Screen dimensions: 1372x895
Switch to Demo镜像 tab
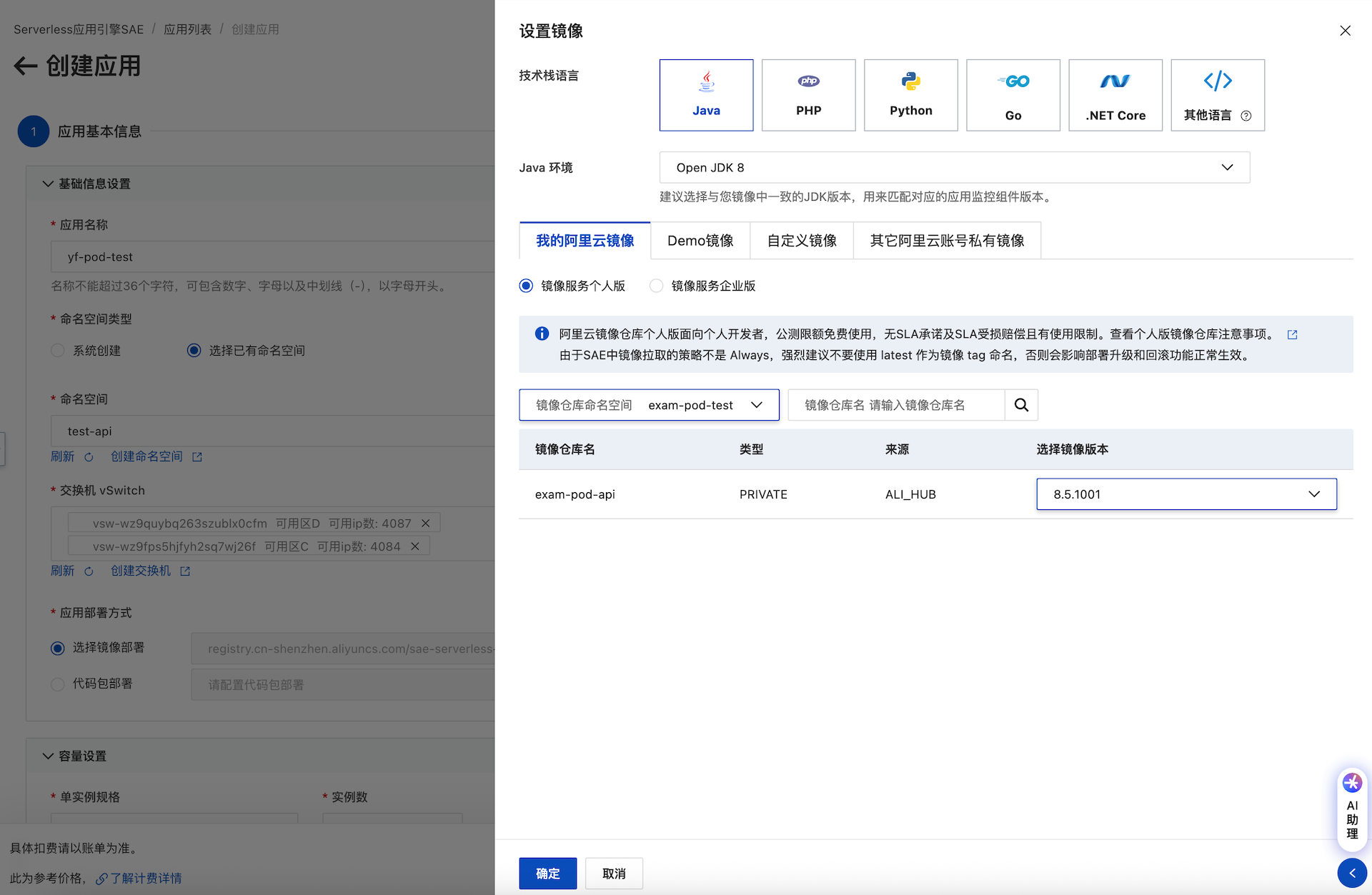coord(700,241)
